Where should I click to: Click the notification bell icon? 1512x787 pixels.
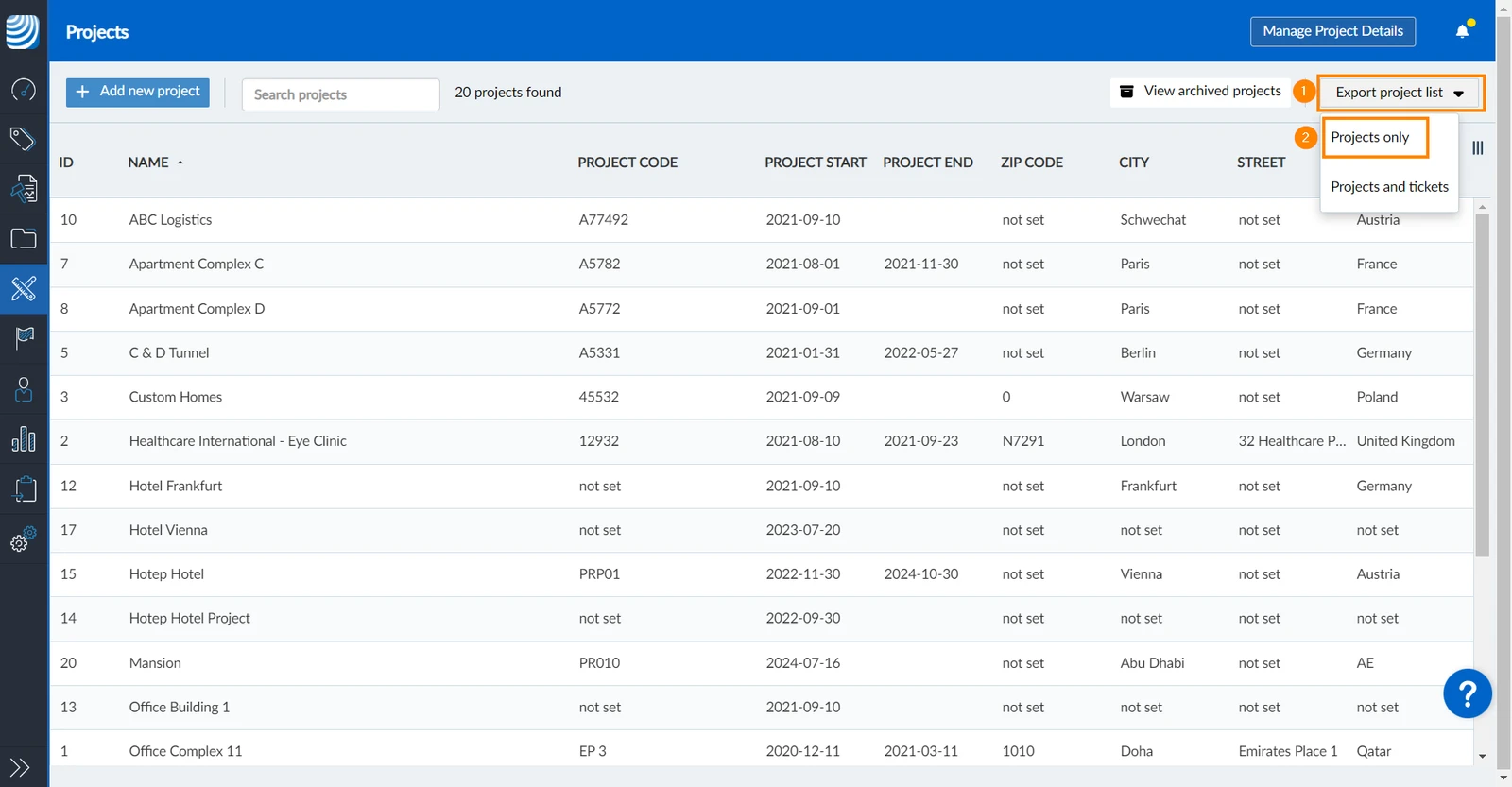click(x=1463, y=31)
